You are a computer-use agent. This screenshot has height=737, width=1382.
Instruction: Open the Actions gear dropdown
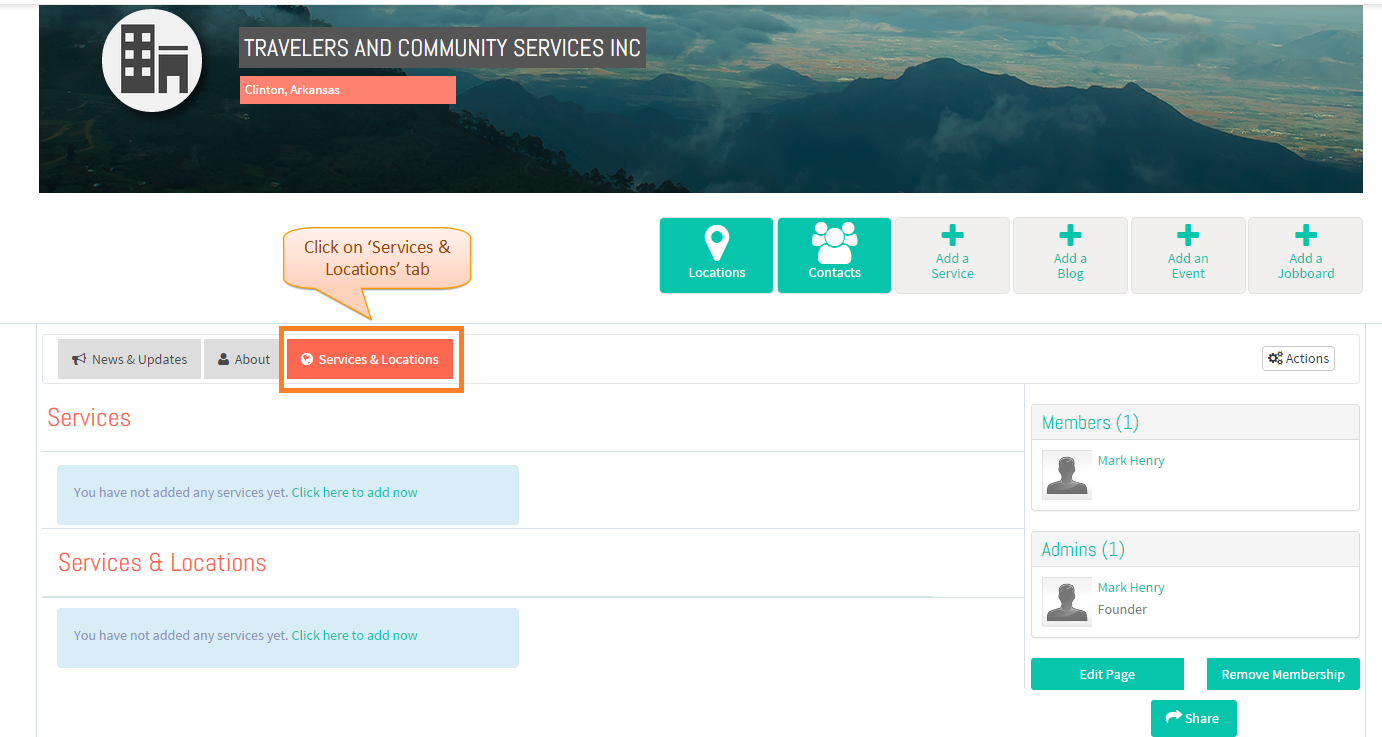coord(1298,358)
